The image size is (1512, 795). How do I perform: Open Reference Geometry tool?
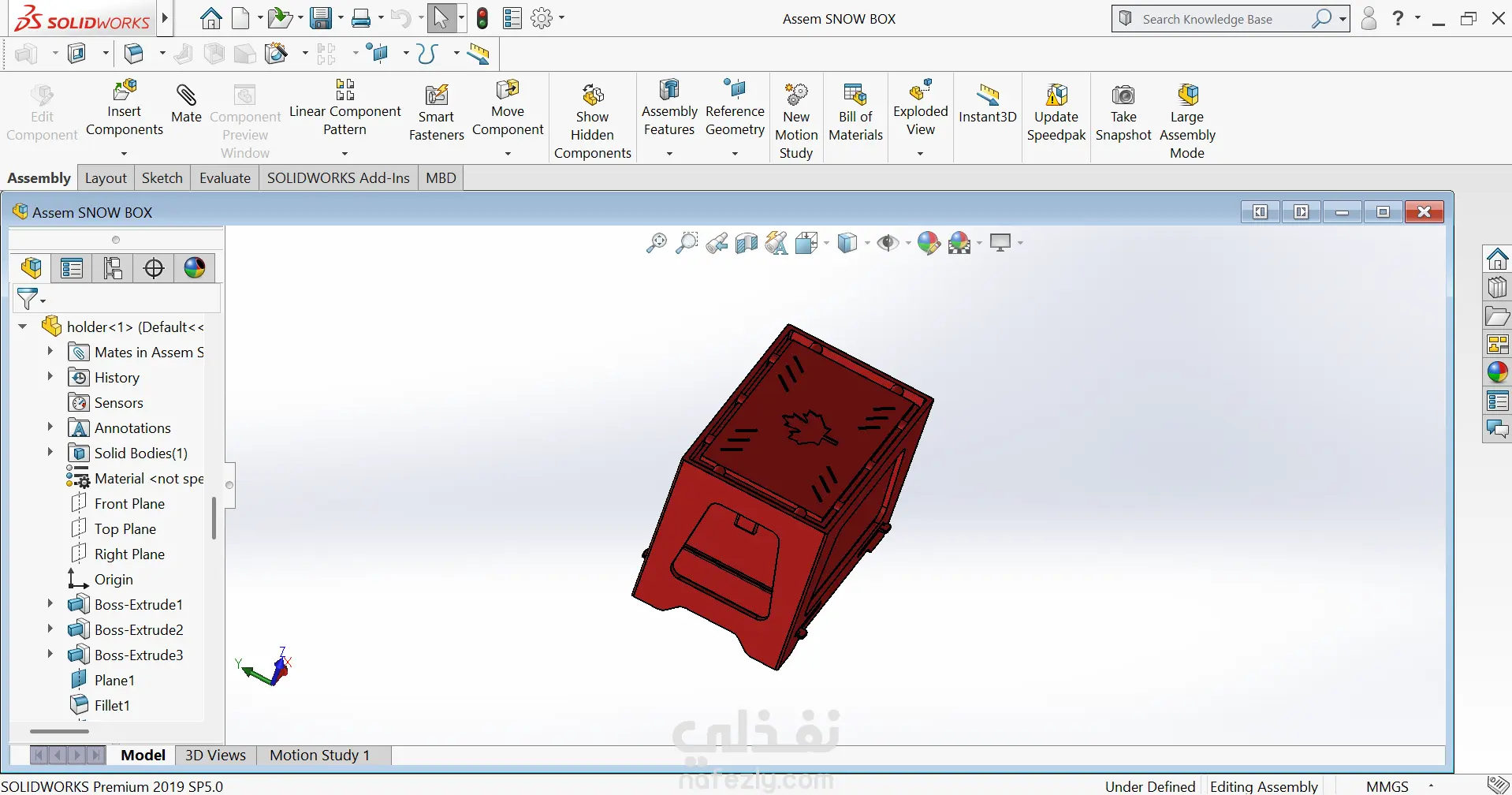click(x=735, y=110)
